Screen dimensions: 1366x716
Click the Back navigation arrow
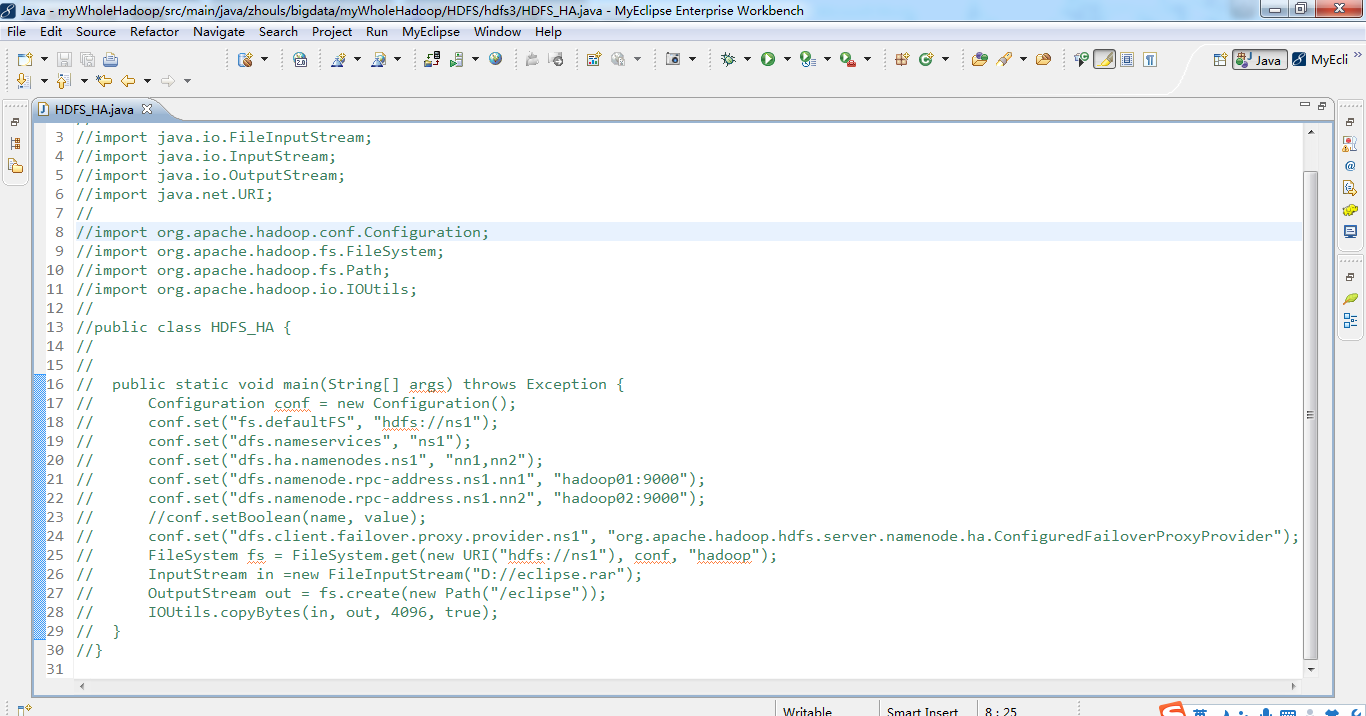point(128,81)
